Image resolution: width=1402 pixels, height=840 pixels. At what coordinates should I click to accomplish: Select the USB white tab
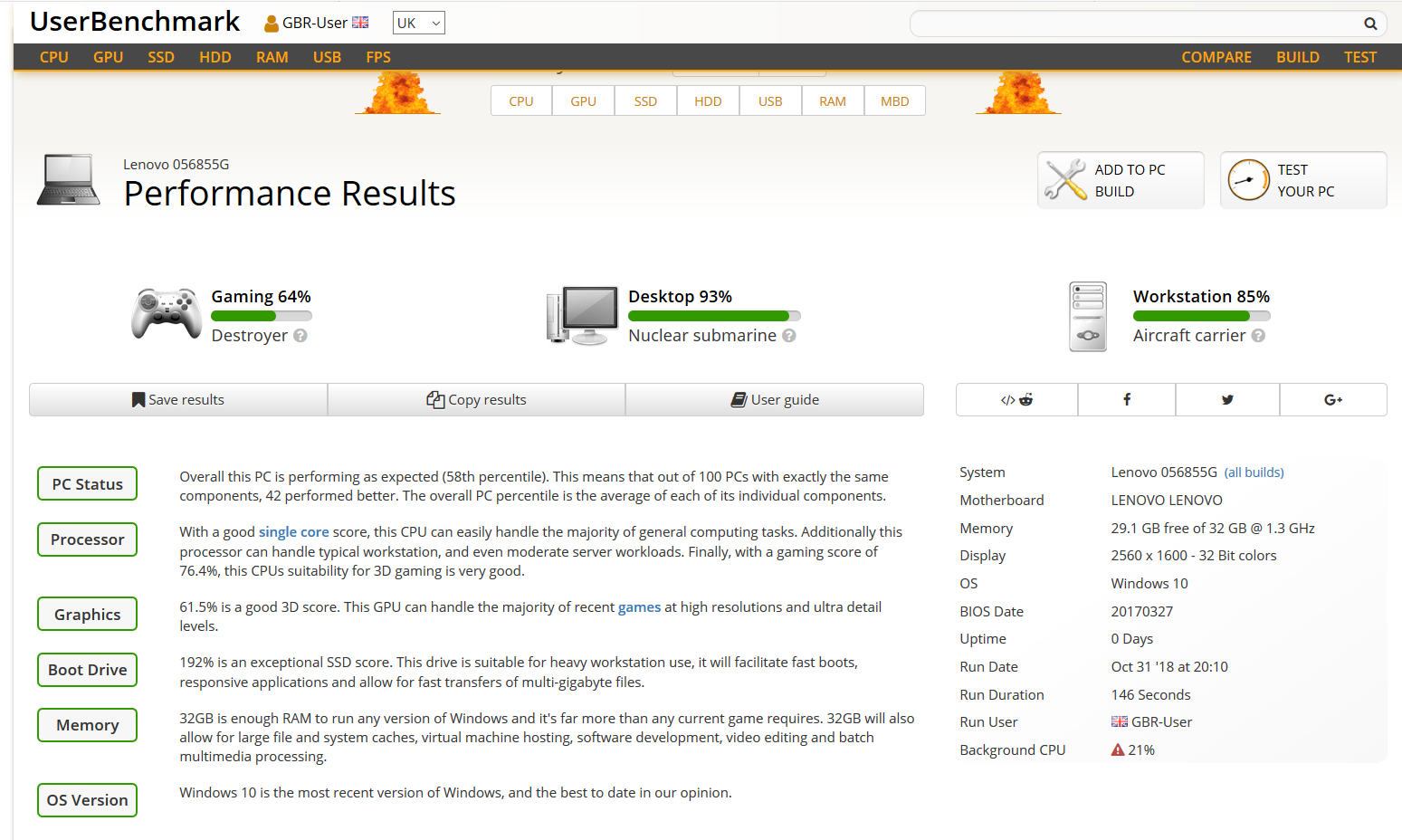pyautogui.click(x=770, y=101)
